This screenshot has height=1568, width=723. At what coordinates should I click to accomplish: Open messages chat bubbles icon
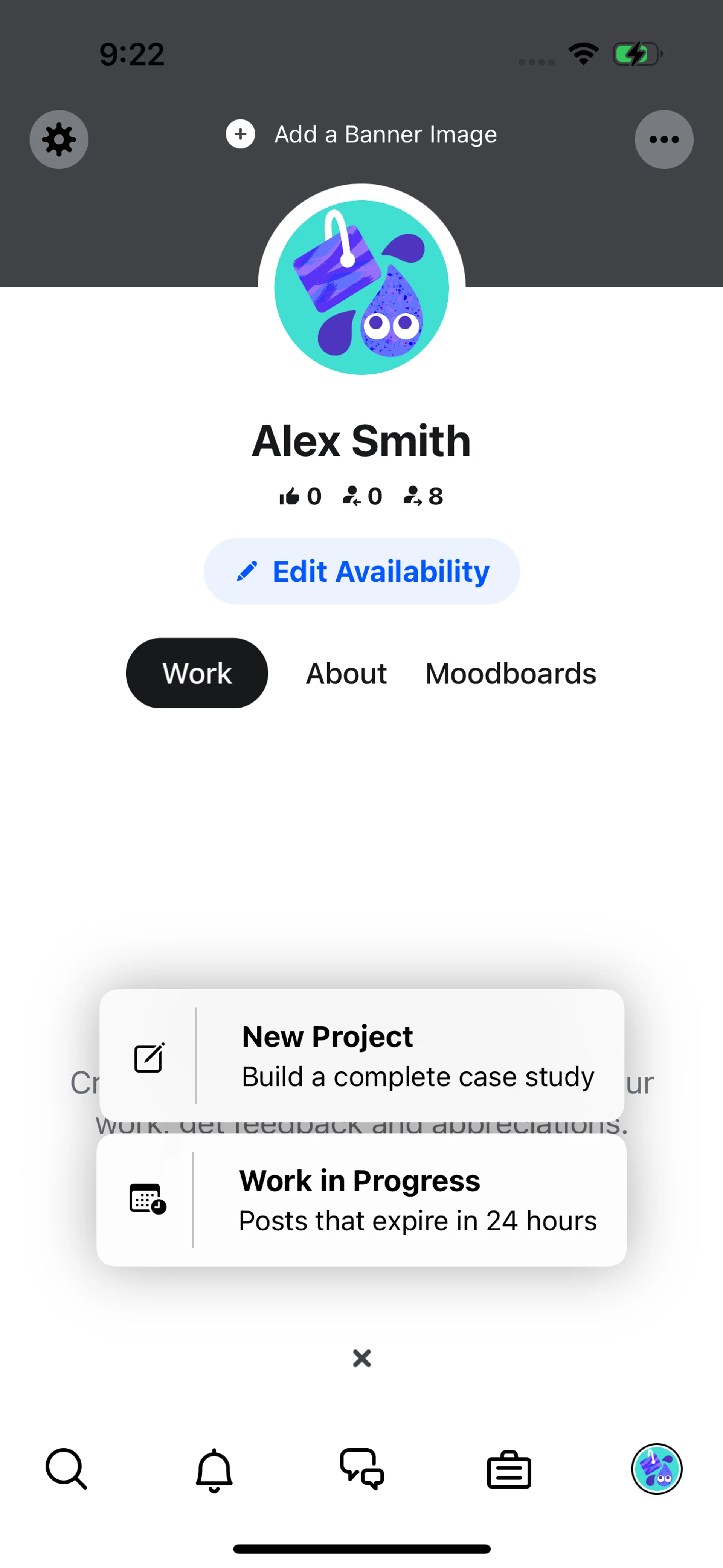(x=362, y=1469)
